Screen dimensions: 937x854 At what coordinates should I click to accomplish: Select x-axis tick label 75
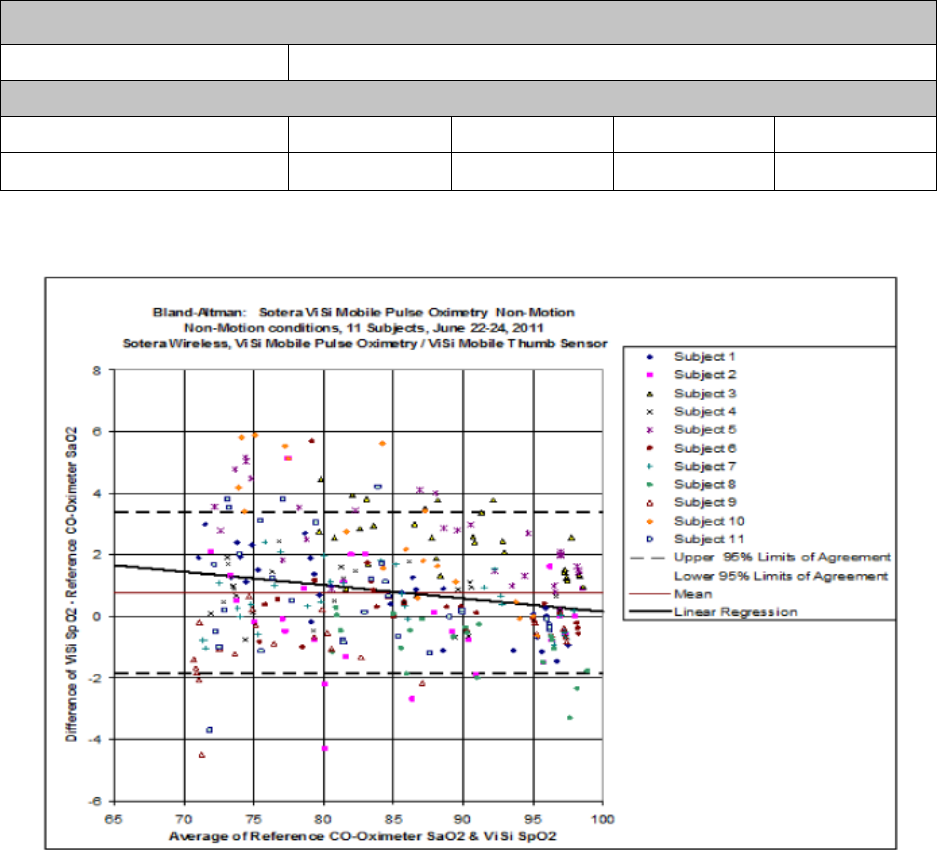click(x=253, y=819)
